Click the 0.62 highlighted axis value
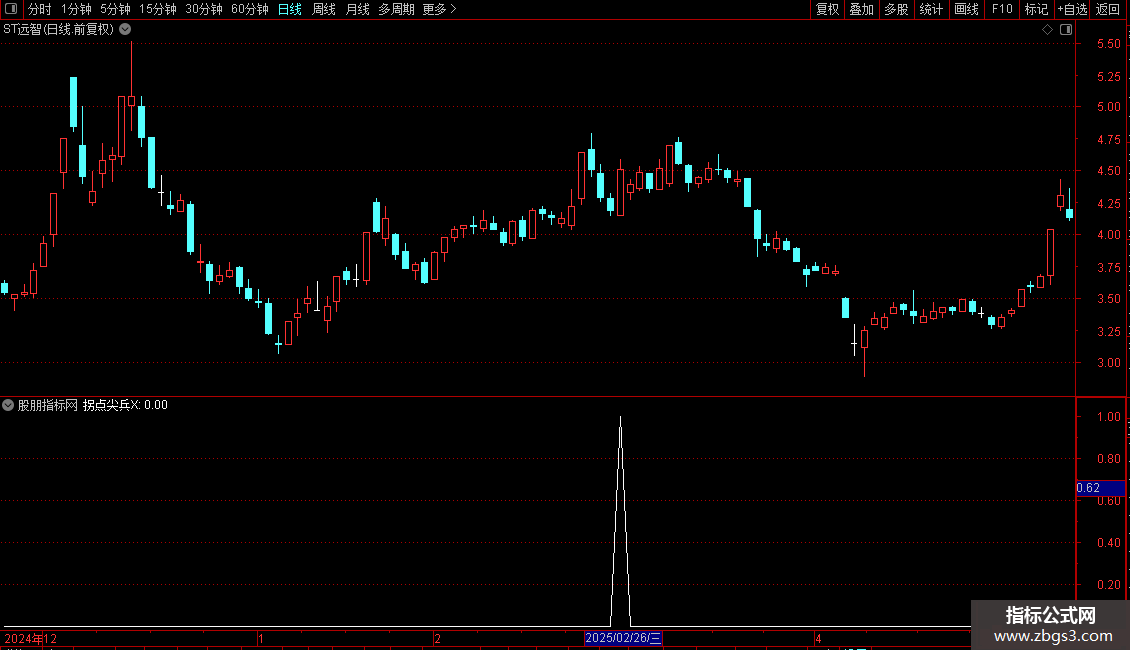The height and width of the screenshot is (650, 1130). click(x=1100, y=488)
